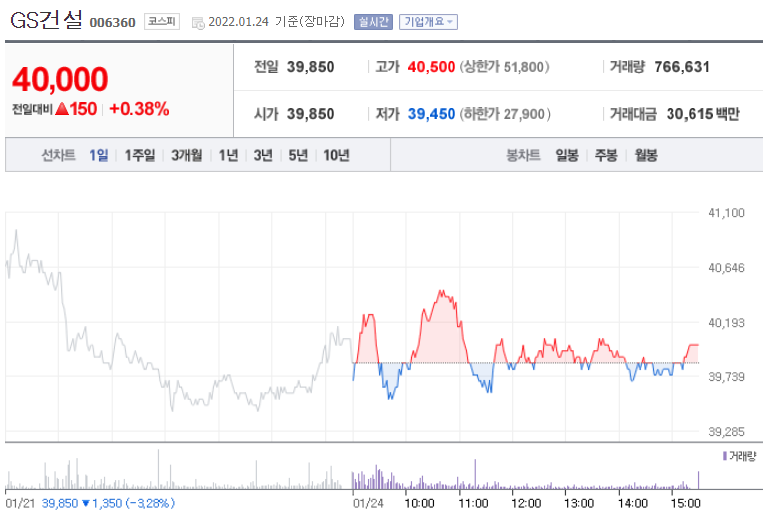Click the 40,193 y-axis label

(x=726, y=323)
